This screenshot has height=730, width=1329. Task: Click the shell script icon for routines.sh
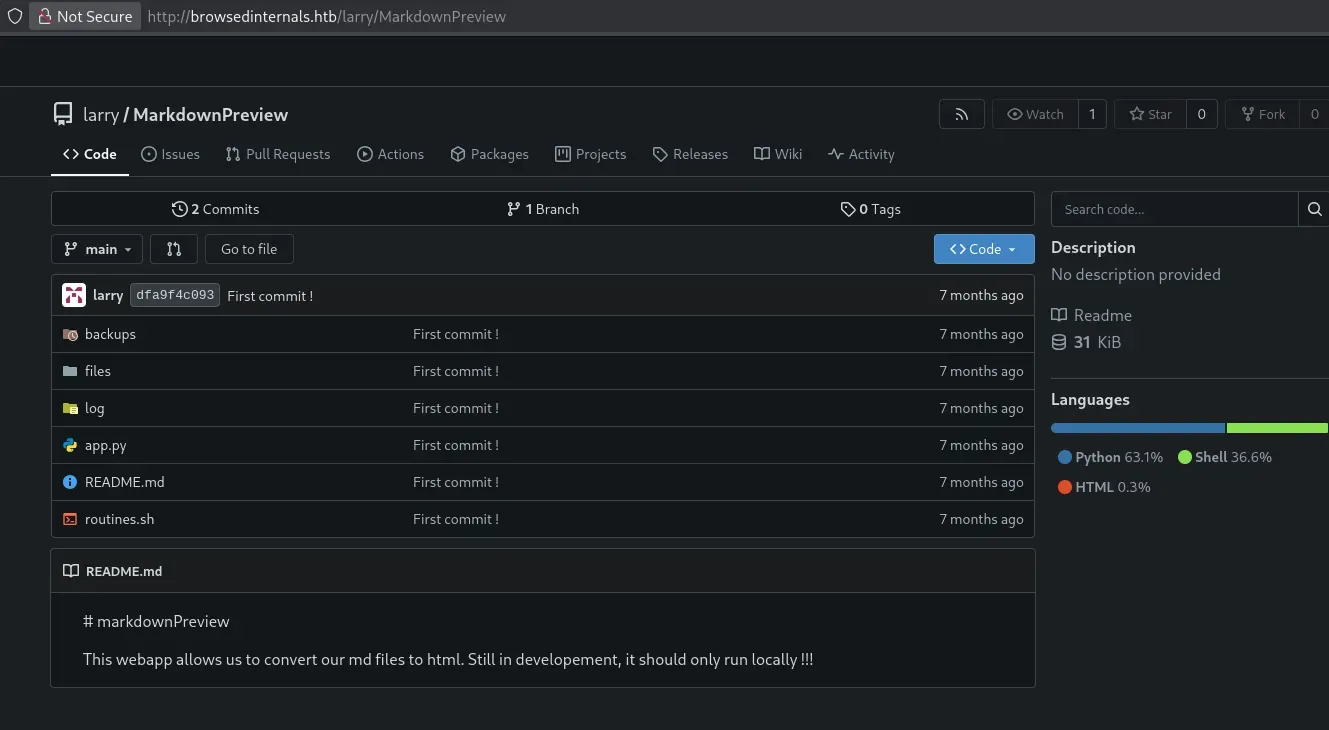(x=70, y=519)
